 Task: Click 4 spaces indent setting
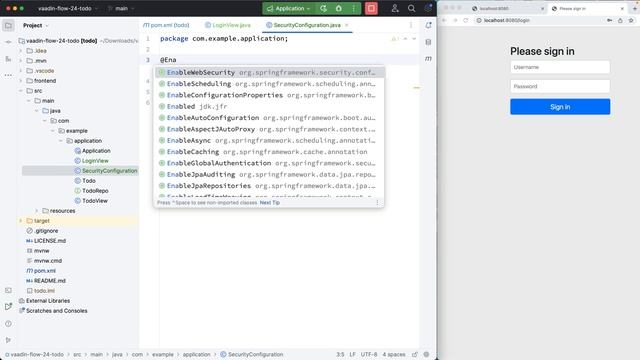(394, 355)
